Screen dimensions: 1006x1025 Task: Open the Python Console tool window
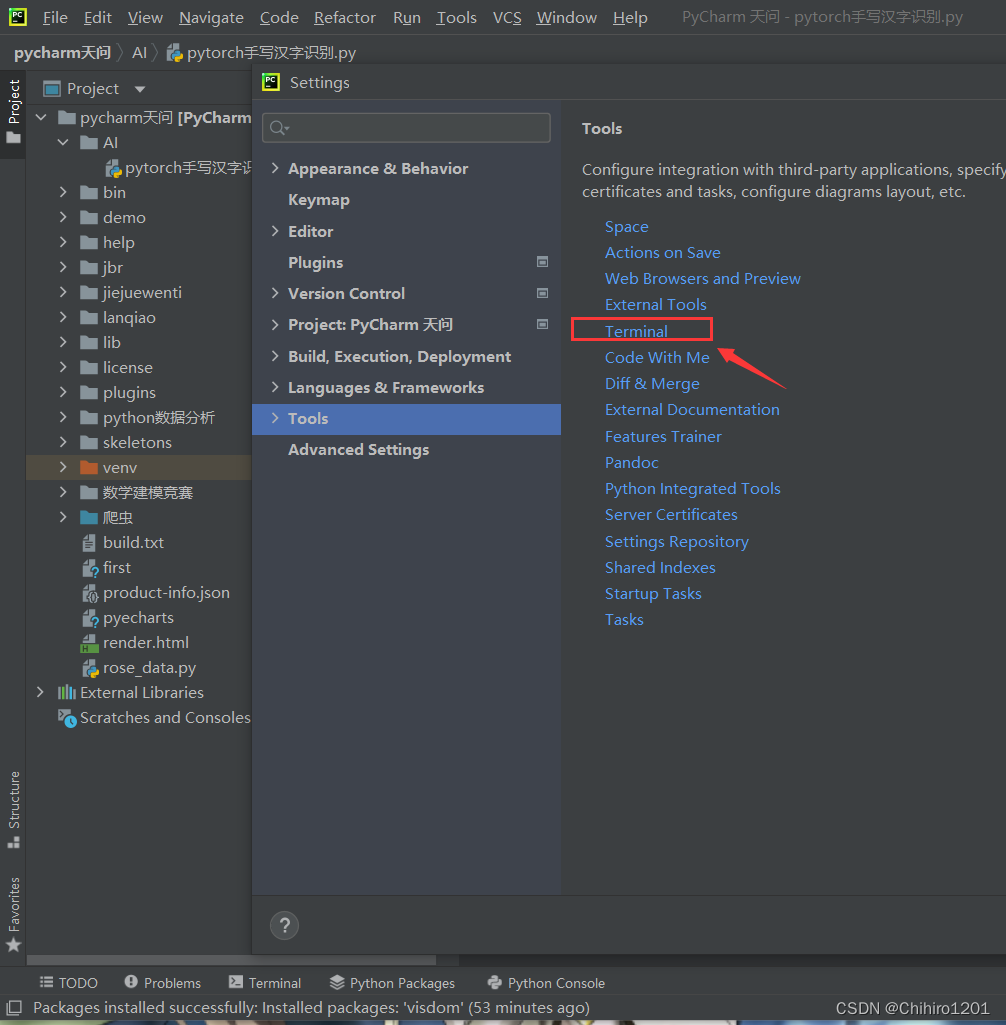[546, 983]
